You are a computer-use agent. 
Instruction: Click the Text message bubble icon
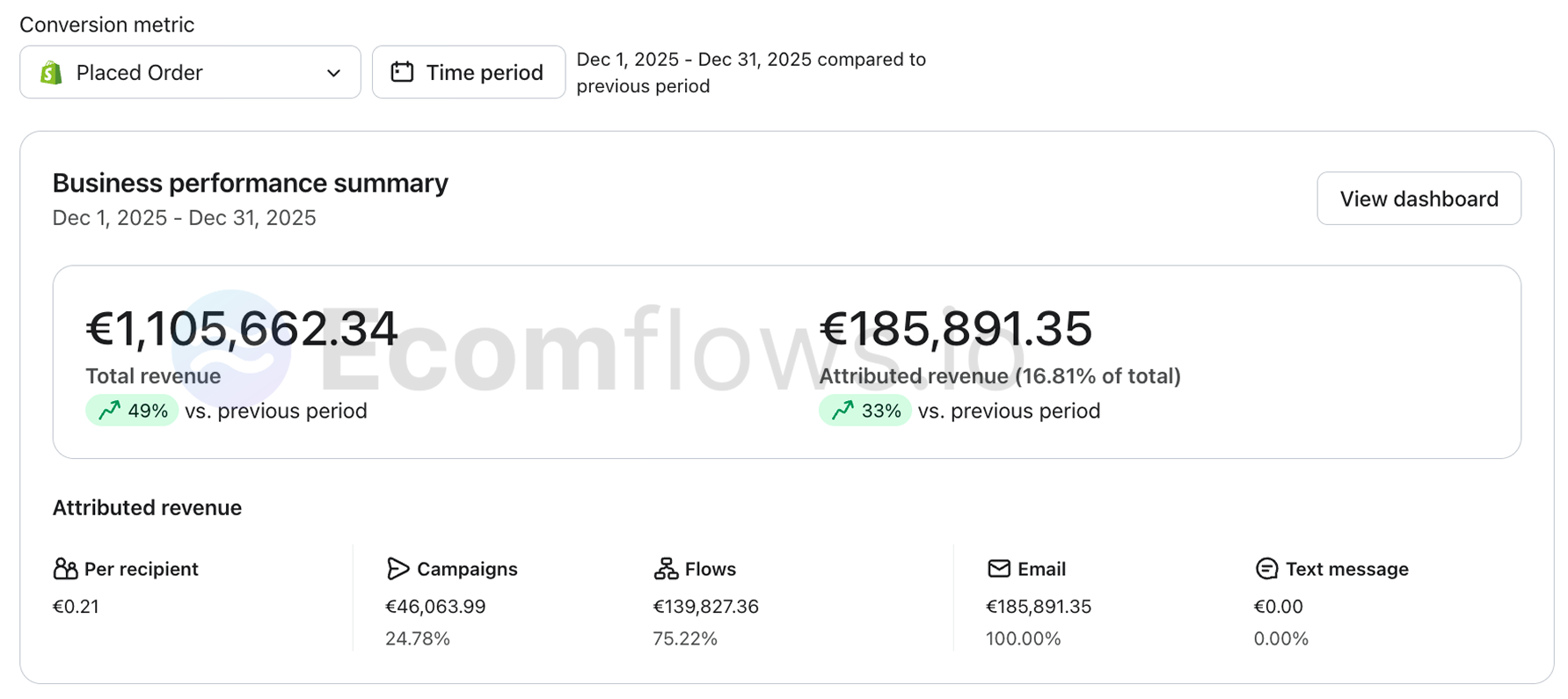point(1266,569)
